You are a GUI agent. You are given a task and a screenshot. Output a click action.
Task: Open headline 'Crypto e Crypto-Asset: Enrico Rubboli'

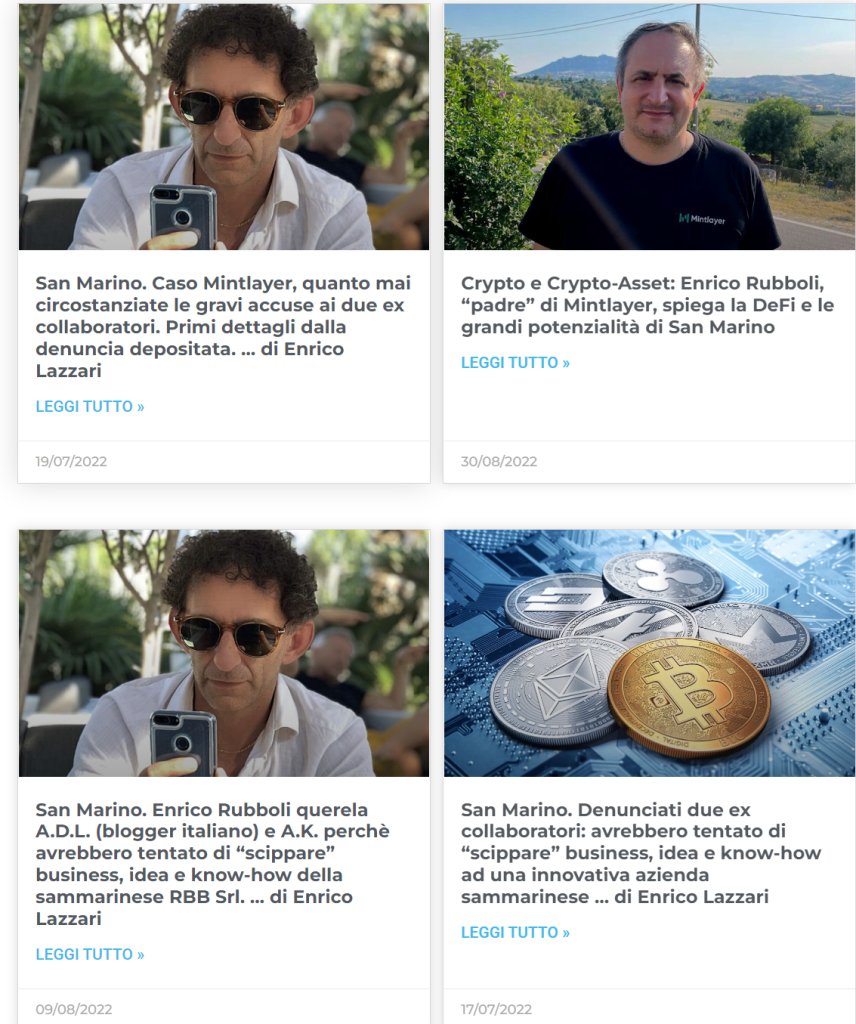point(648,305)
